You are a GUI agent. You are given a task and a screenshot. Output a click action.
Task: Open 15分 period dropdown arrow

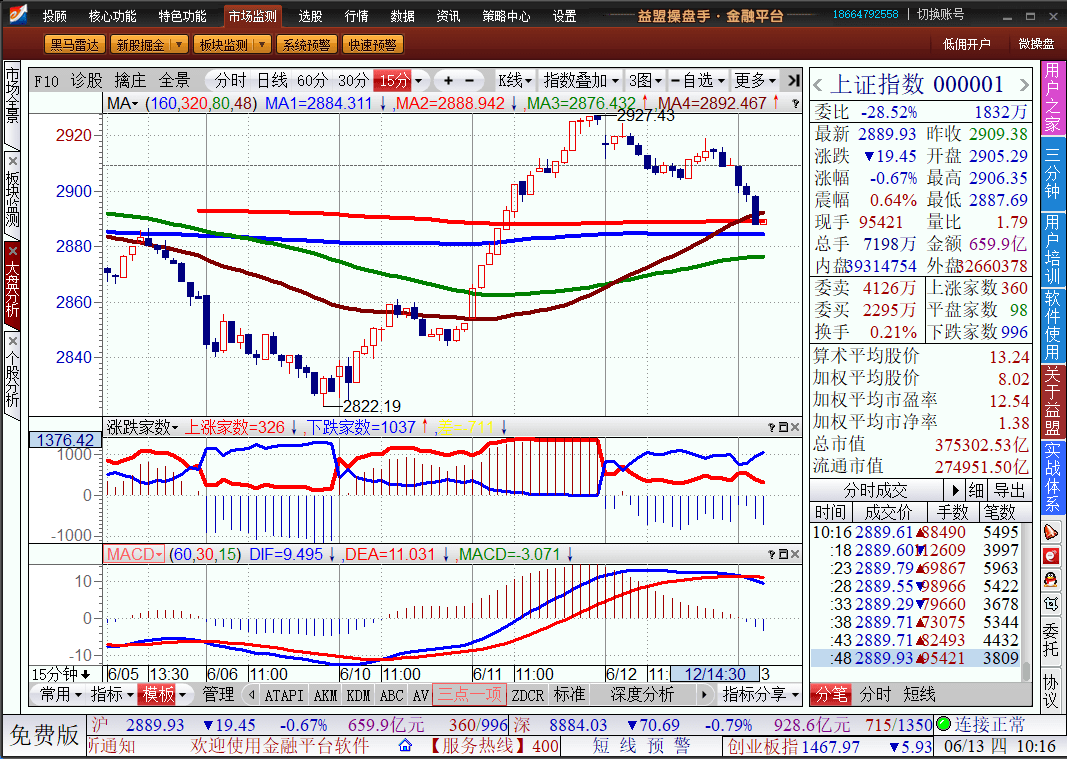click(x=418, y=81)
